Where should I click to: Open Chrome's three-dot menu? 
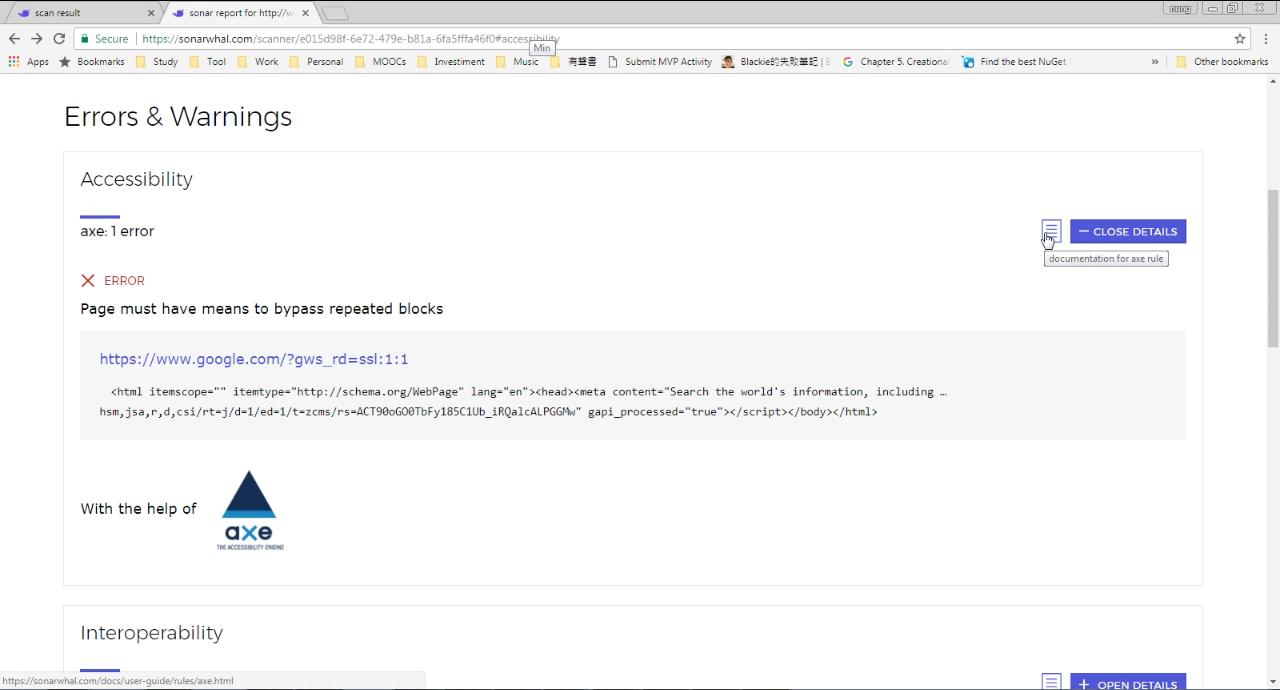(x=1266, y=39)
